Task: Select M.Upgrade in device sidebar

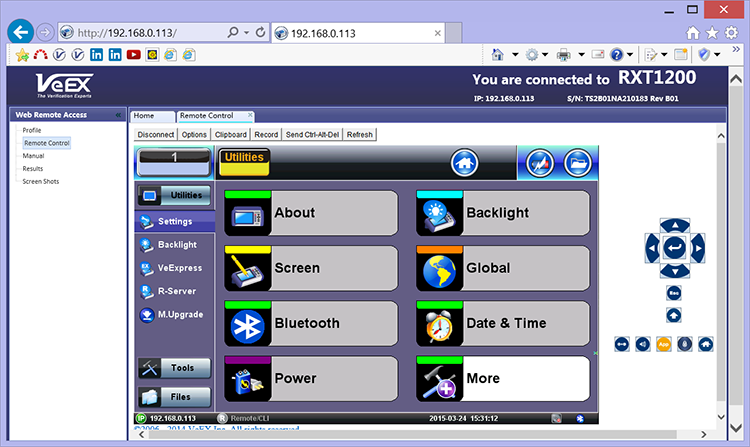Action: click(x=175, y=315)
